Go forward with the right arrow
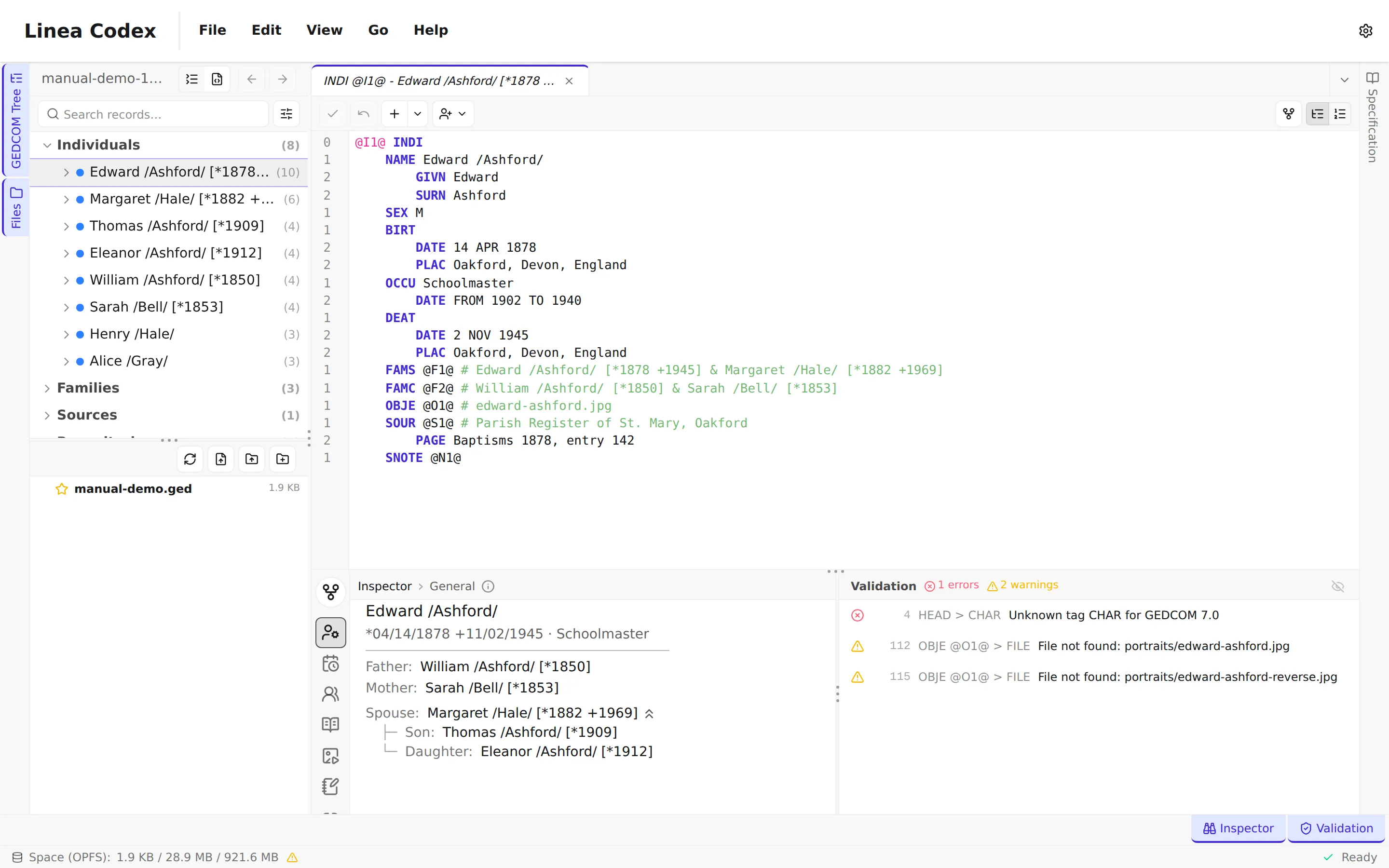Viewport: 1389px width, 868px height. coord(283,79)
